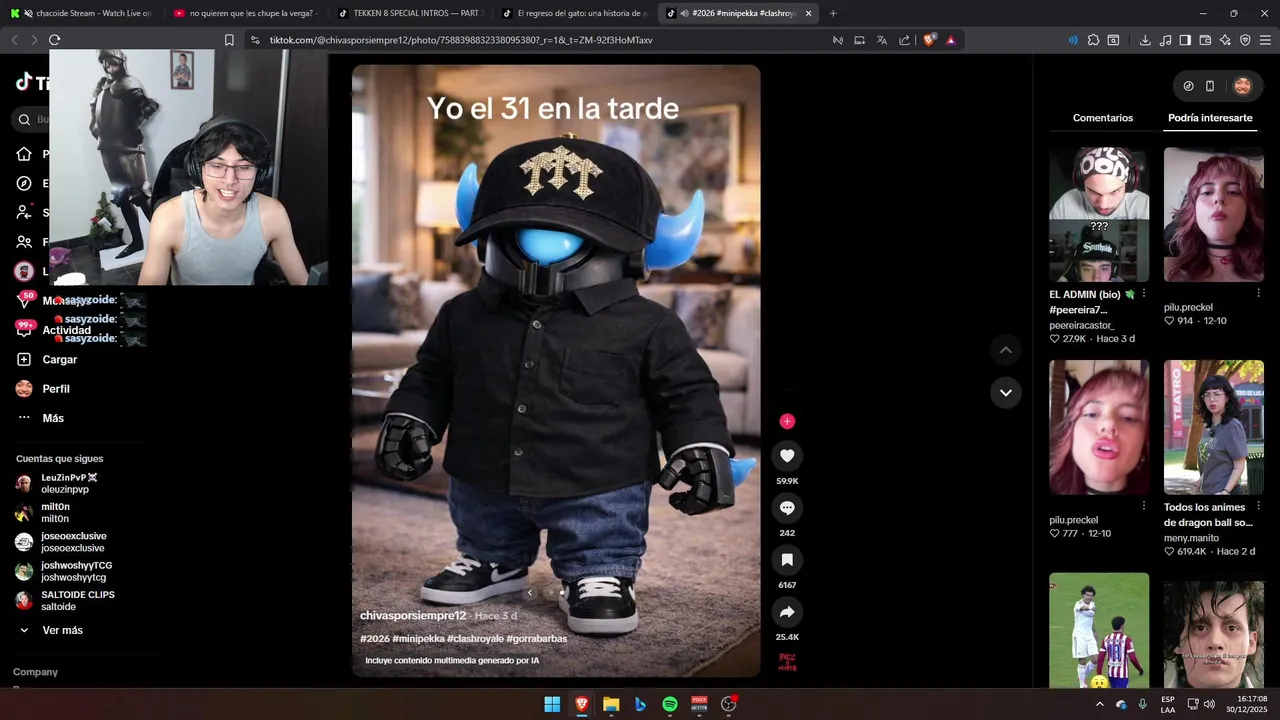Show hidden system tray icons chevron
The image size is (1280, 720).
tap(1099, 704)
